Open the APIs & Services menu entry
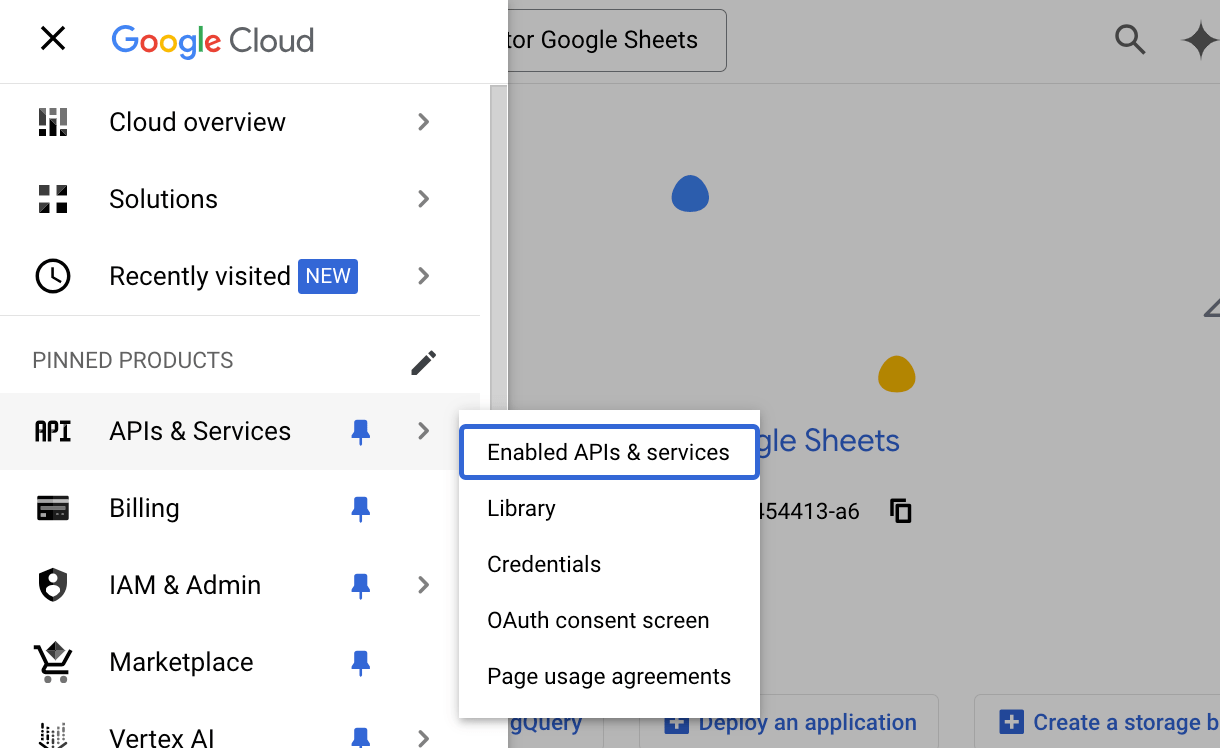 (x=240, y=431)
